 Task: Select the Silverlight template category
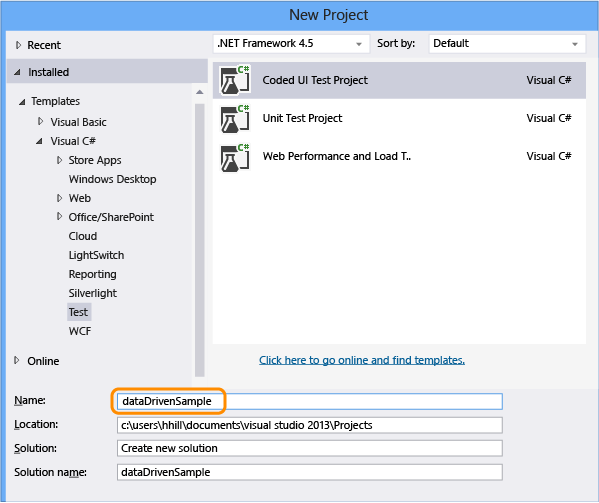[x=93, y=293]
